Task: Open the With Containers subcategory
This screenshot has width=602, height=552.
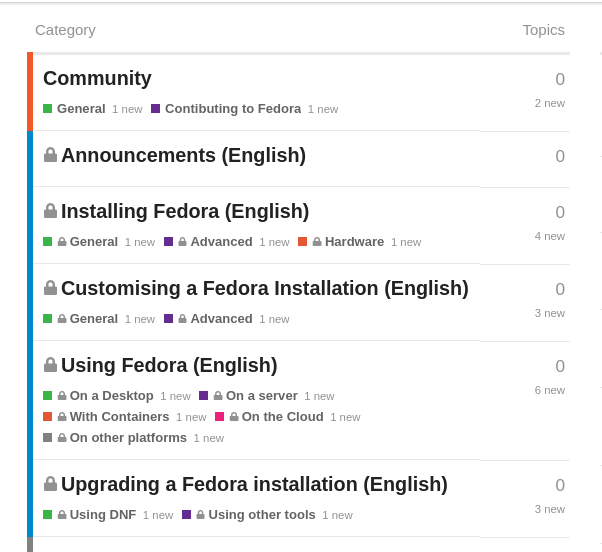Action: [x=119, y=416]
